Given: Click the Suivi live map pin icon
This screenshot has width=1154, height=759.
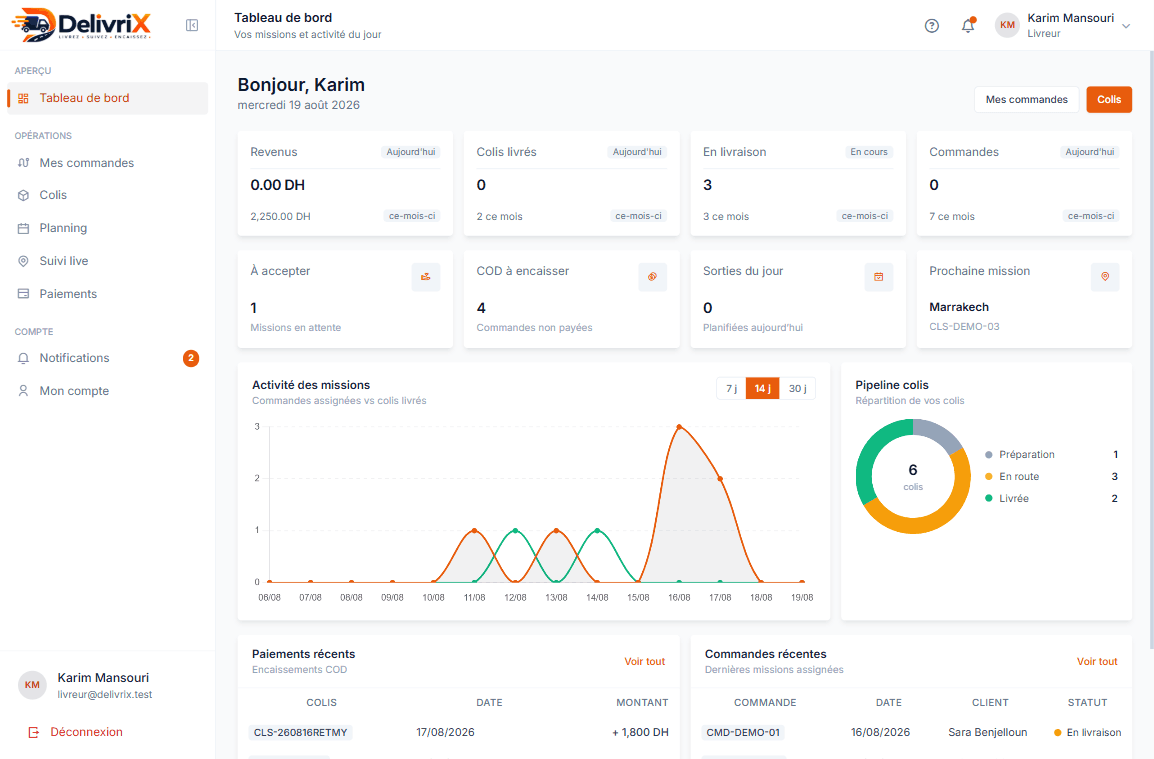Looking at the screenshot, I should click(x=24, y=261).
